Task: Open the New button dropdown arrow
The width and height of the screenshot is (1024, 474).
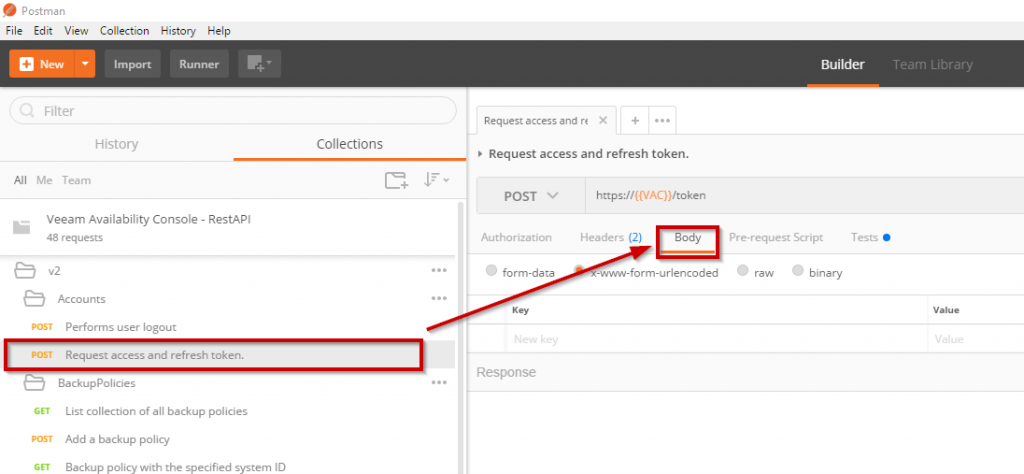Action: coord(85,64)
